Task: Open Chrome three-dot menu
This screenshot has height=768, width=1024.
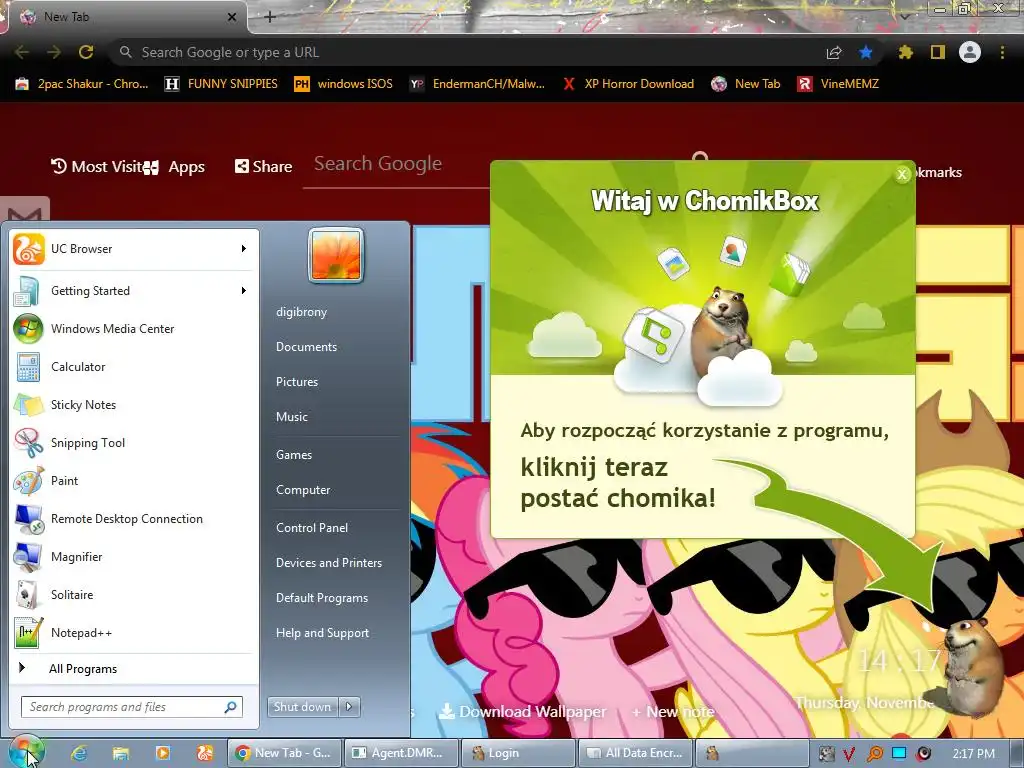Action: pyautogui.click(x=1002, y=52)
